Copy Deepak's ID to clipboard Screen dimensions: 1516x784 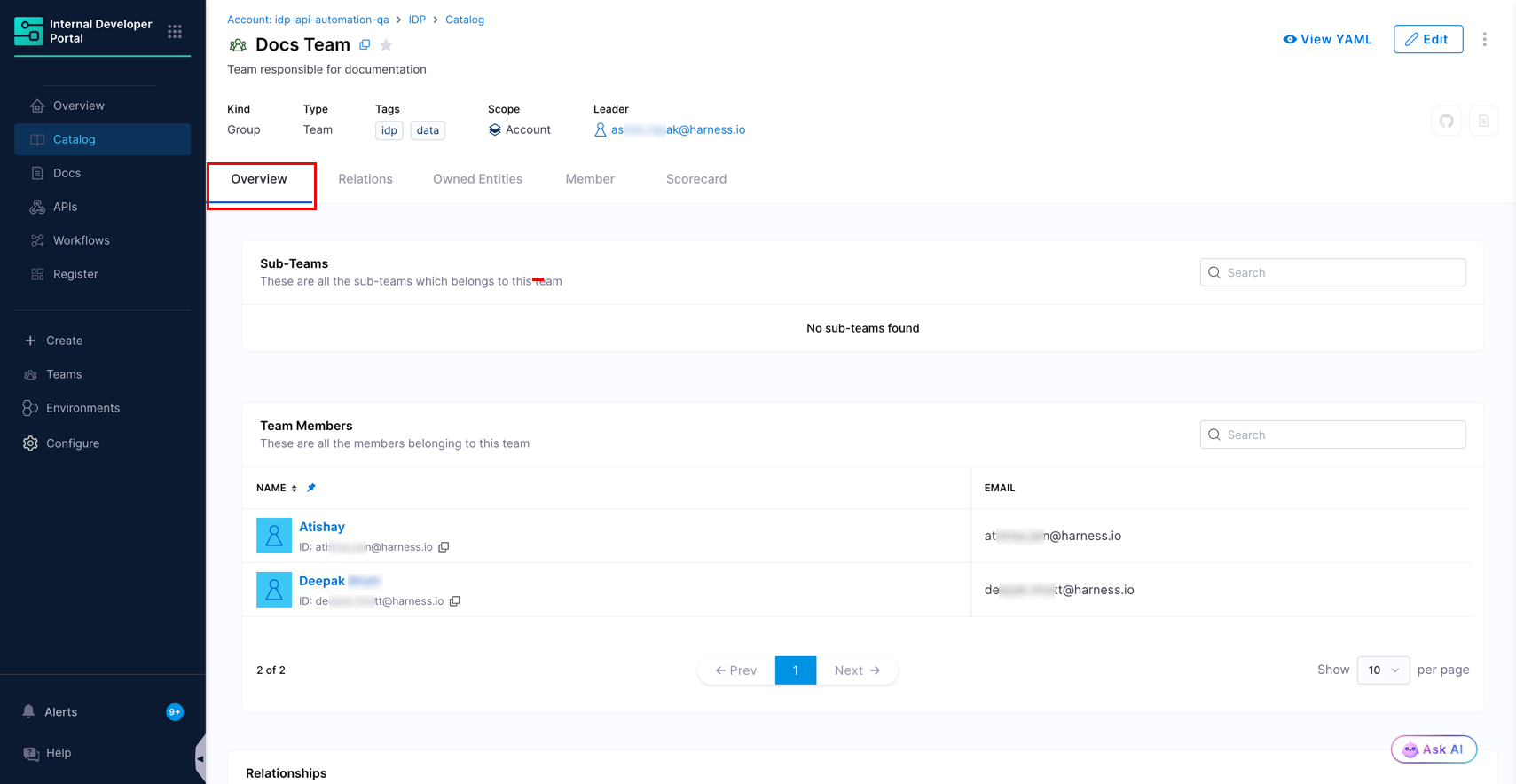click(x=454, y=601)
